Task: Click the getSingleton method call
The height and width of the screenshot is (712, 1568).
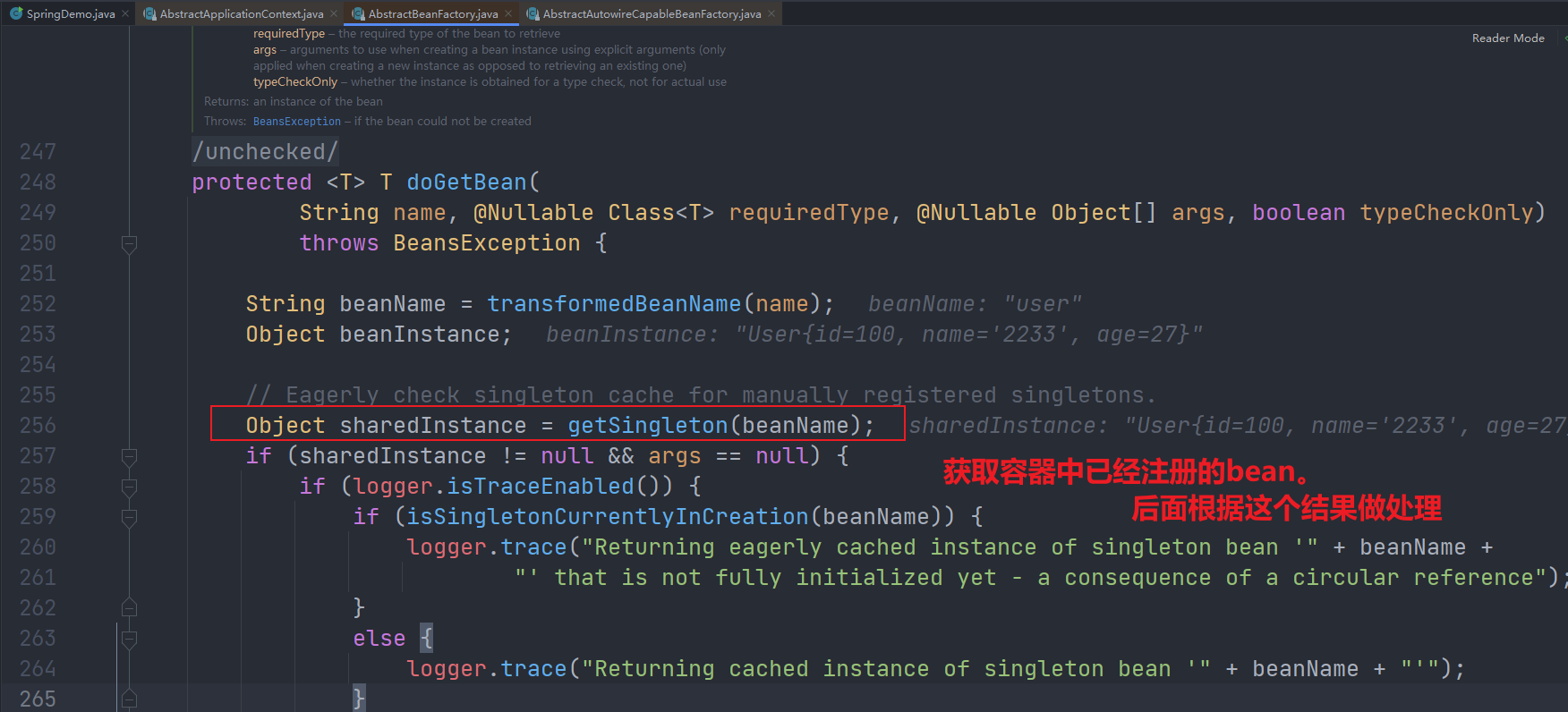Action: click(x=647, y=426)
